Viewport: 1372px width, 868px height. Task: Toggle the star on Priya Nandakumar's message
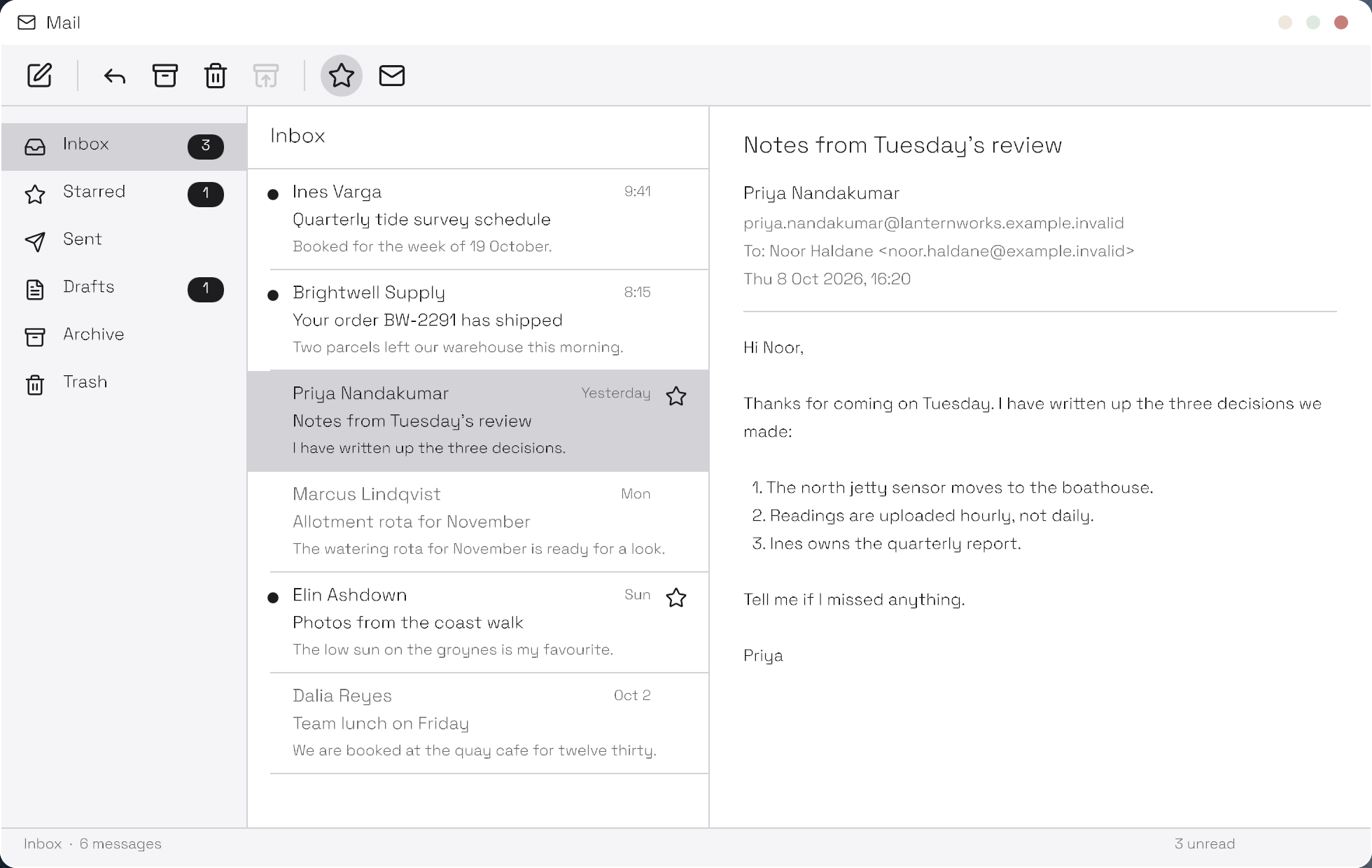[x=676, y=396]
